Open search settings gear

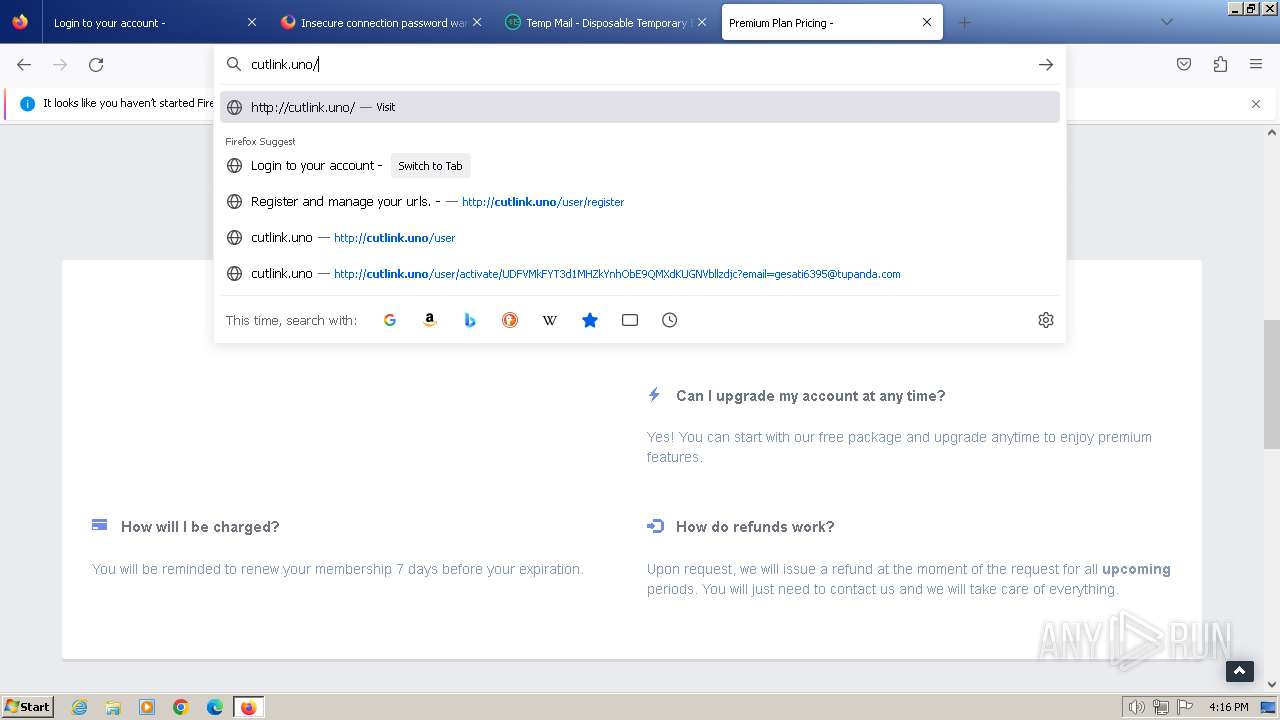point(1046,320)
